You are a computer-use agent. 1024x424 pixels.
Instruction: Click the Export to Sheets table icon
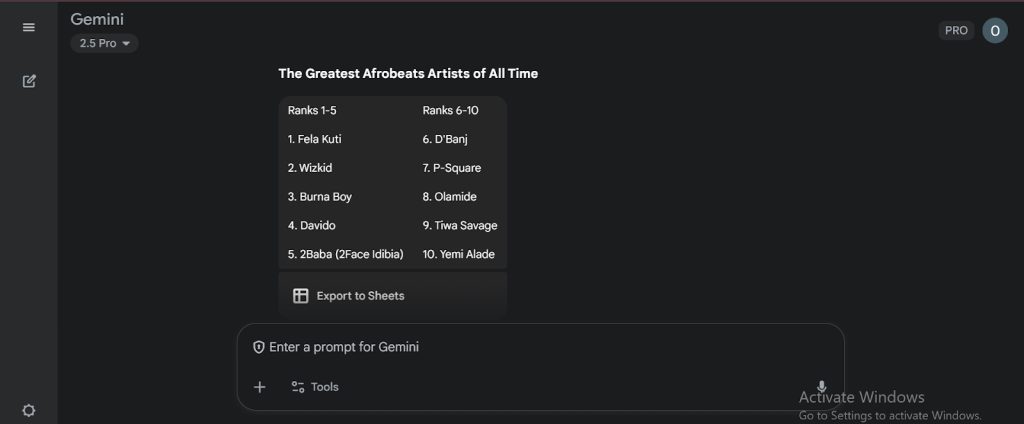(300, 296)
